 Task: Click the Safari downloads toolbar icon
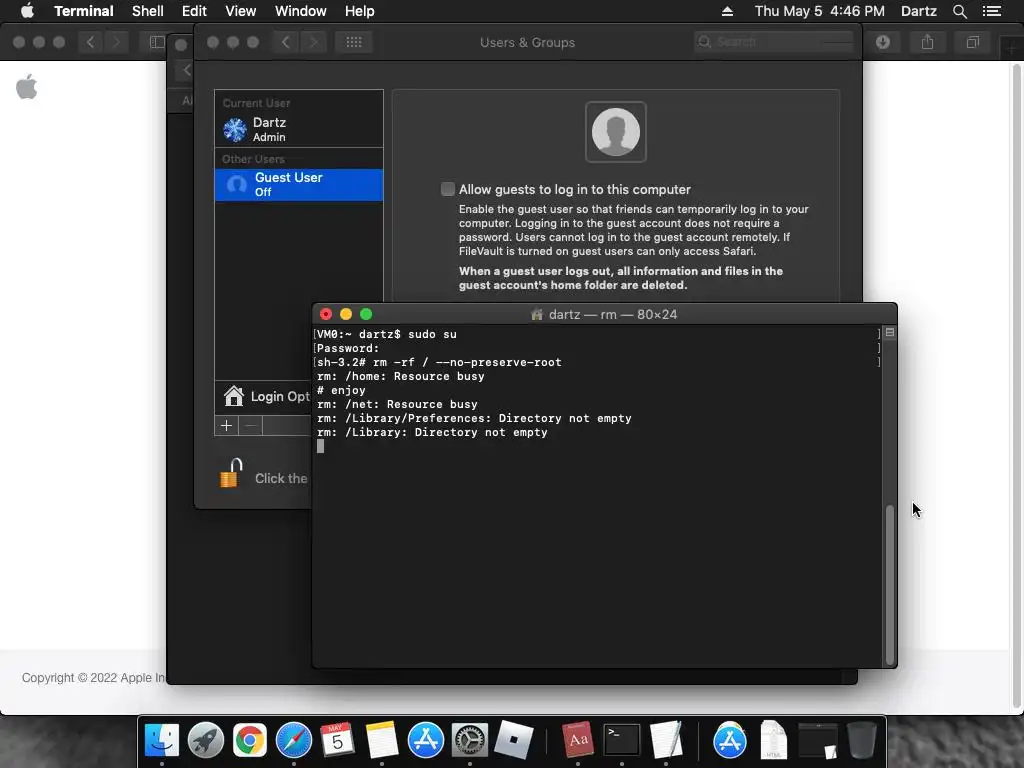(x=883, y=42)
